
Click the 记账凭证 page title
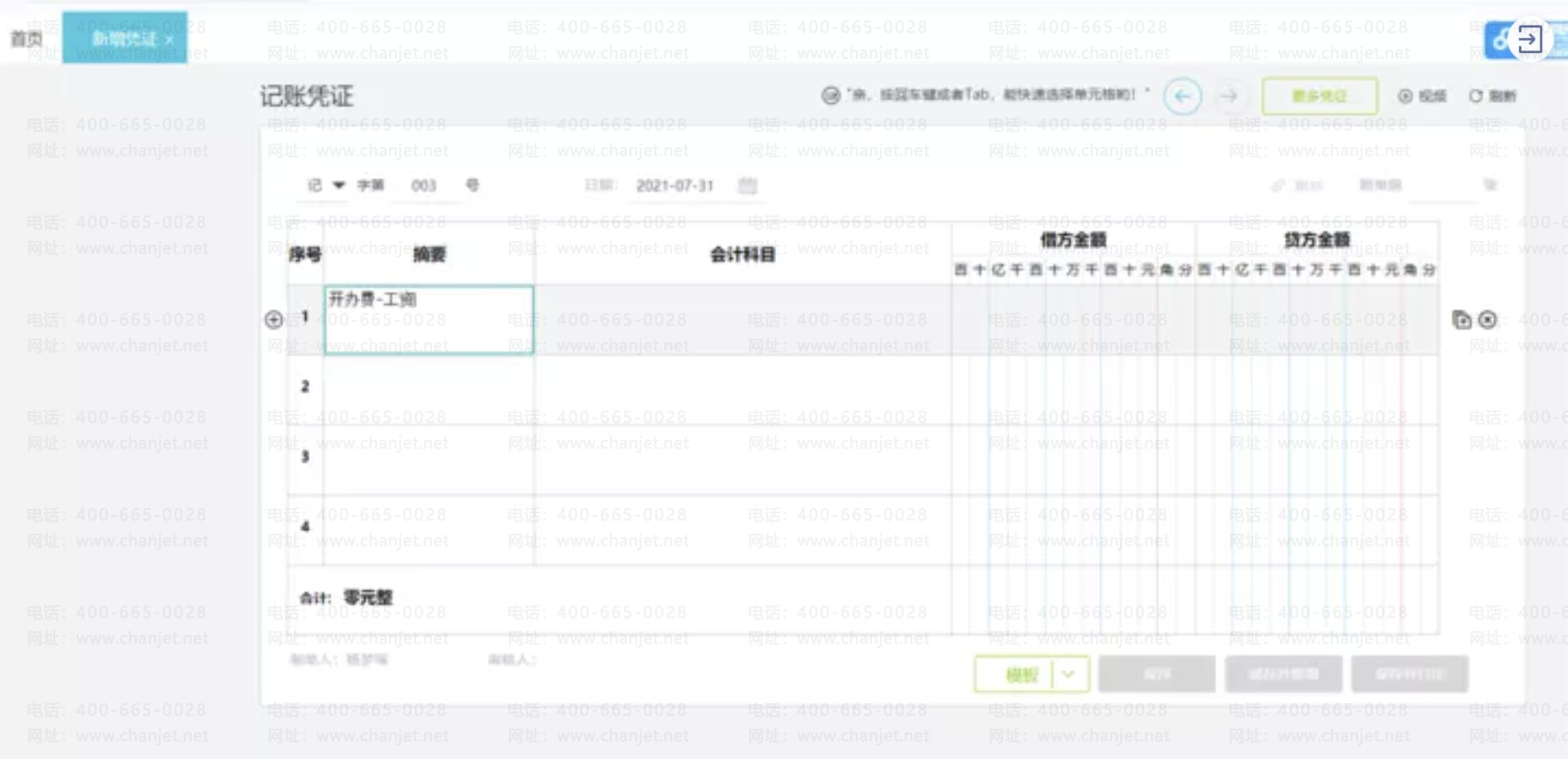(307, 96)
